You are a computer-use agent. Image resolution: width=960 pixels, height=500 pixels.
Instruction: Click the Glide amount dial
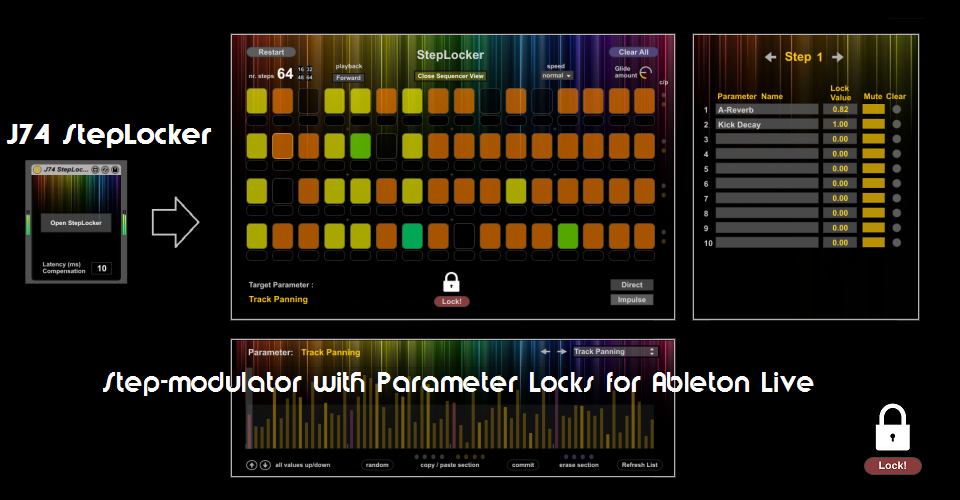coord(646,73)
